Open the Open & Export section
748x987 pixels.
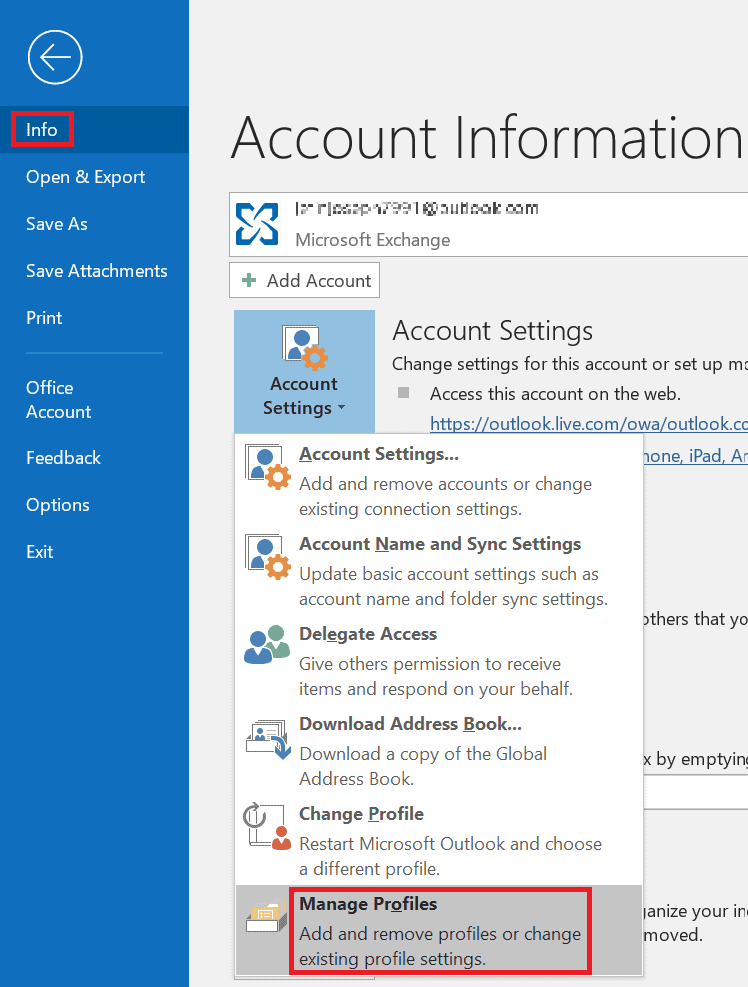point(86,177)
